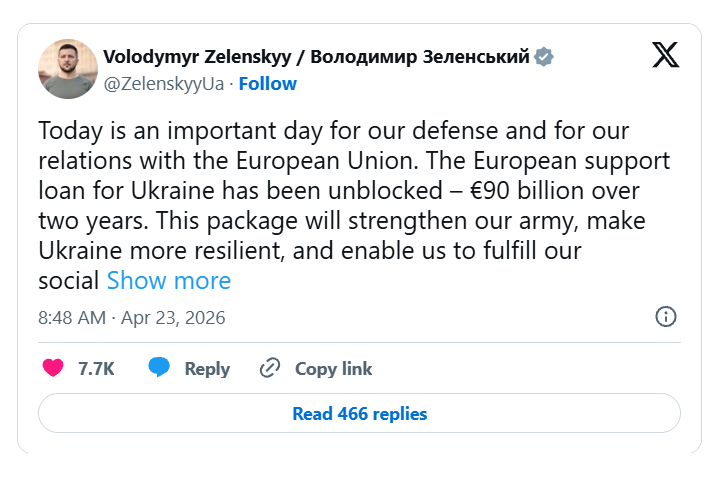Image resolution: width=722 pixels, height=477 pixels.
Task: Click the Reply text label
Action: click(x=207, y=368)
